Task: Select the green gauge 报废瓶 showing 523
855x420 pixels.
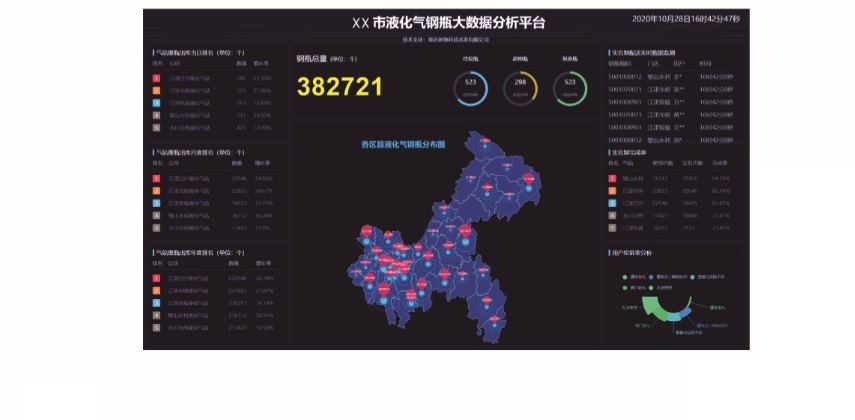Action: (x=570, y=88)
